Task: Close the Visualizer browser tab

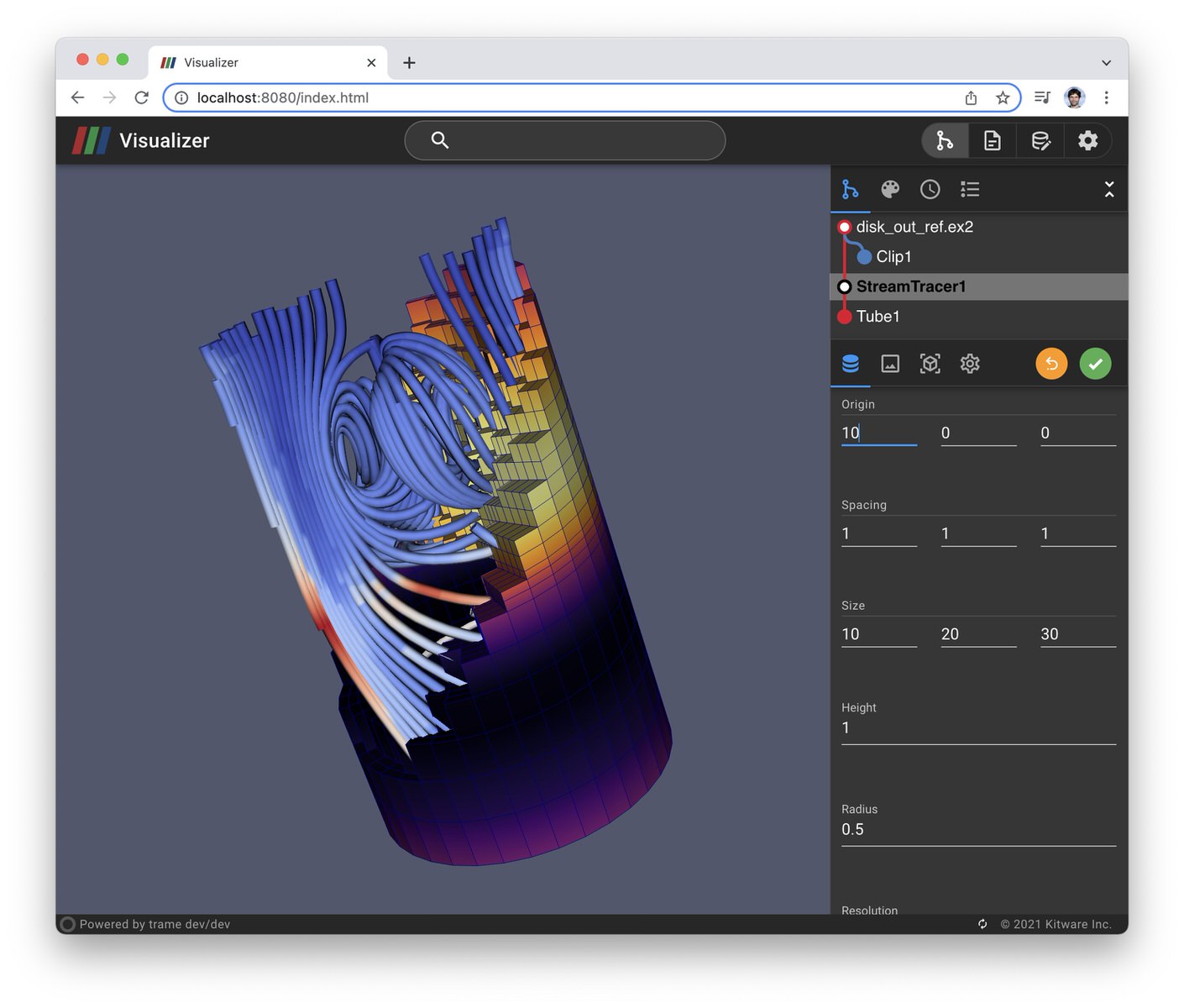Action: (x=371, y=62)
